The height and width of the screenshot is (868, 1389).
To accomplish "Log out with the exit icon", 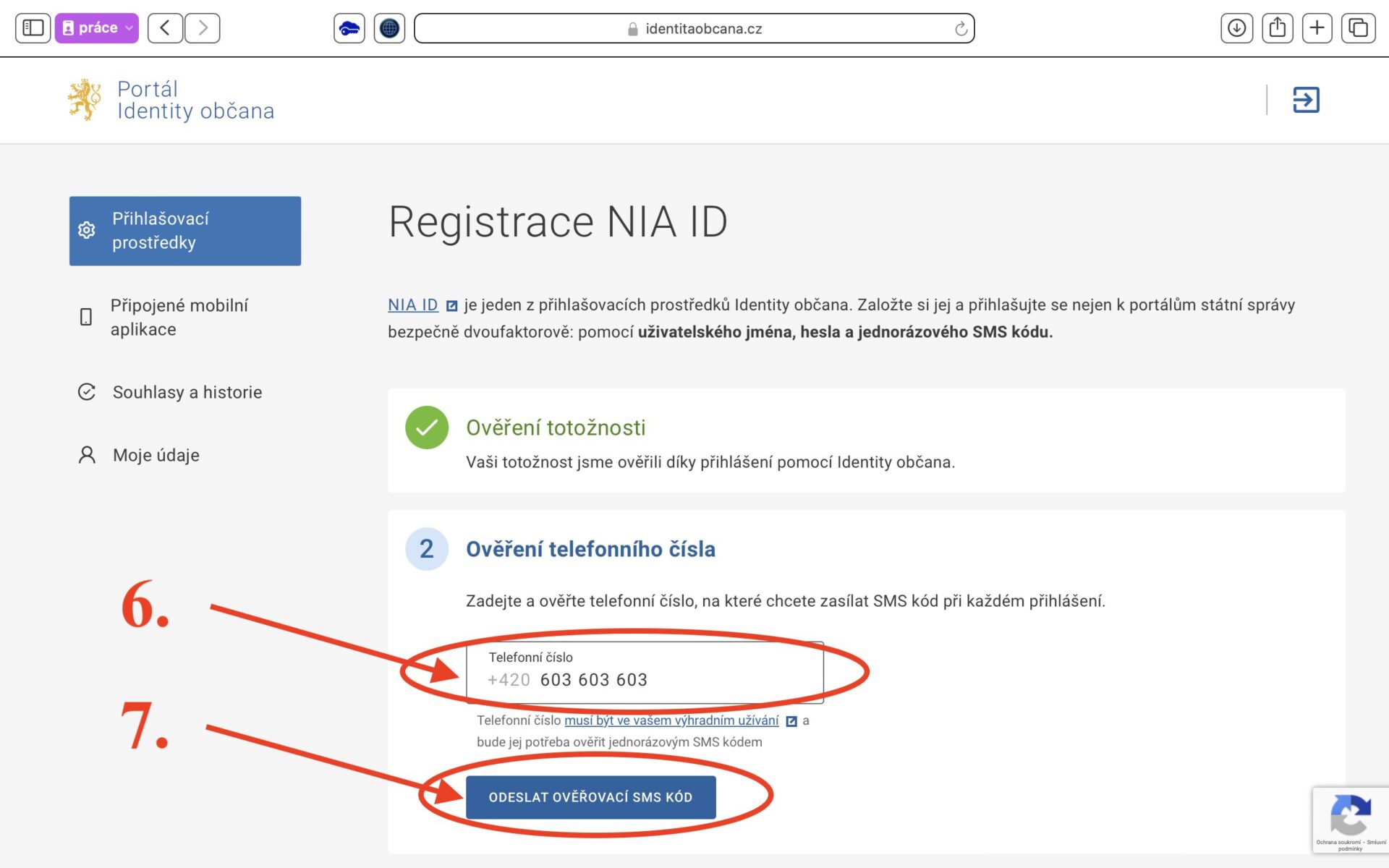I will [1306, 100].
